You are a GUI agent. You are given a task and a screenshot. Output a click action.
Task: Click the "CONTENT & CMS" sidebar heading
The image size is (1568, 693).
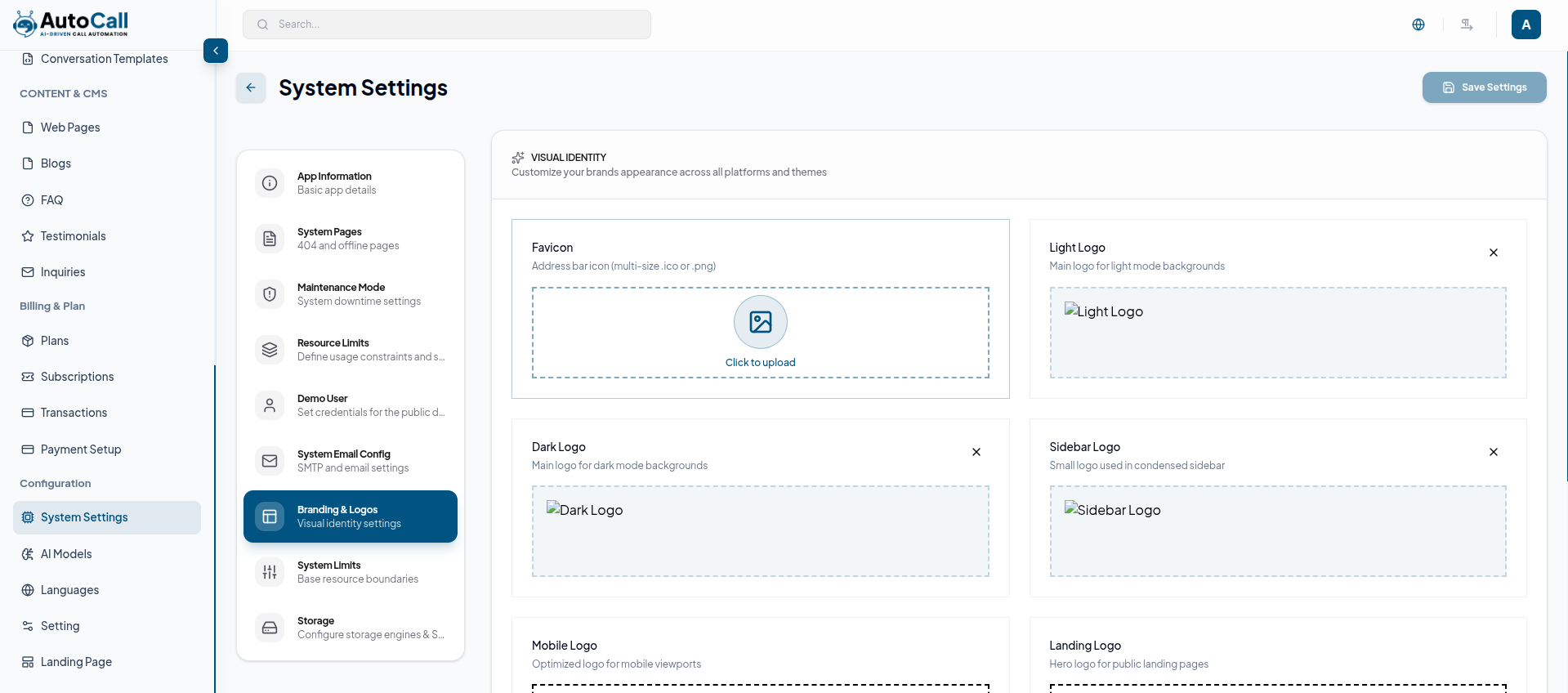coord(64,94)
